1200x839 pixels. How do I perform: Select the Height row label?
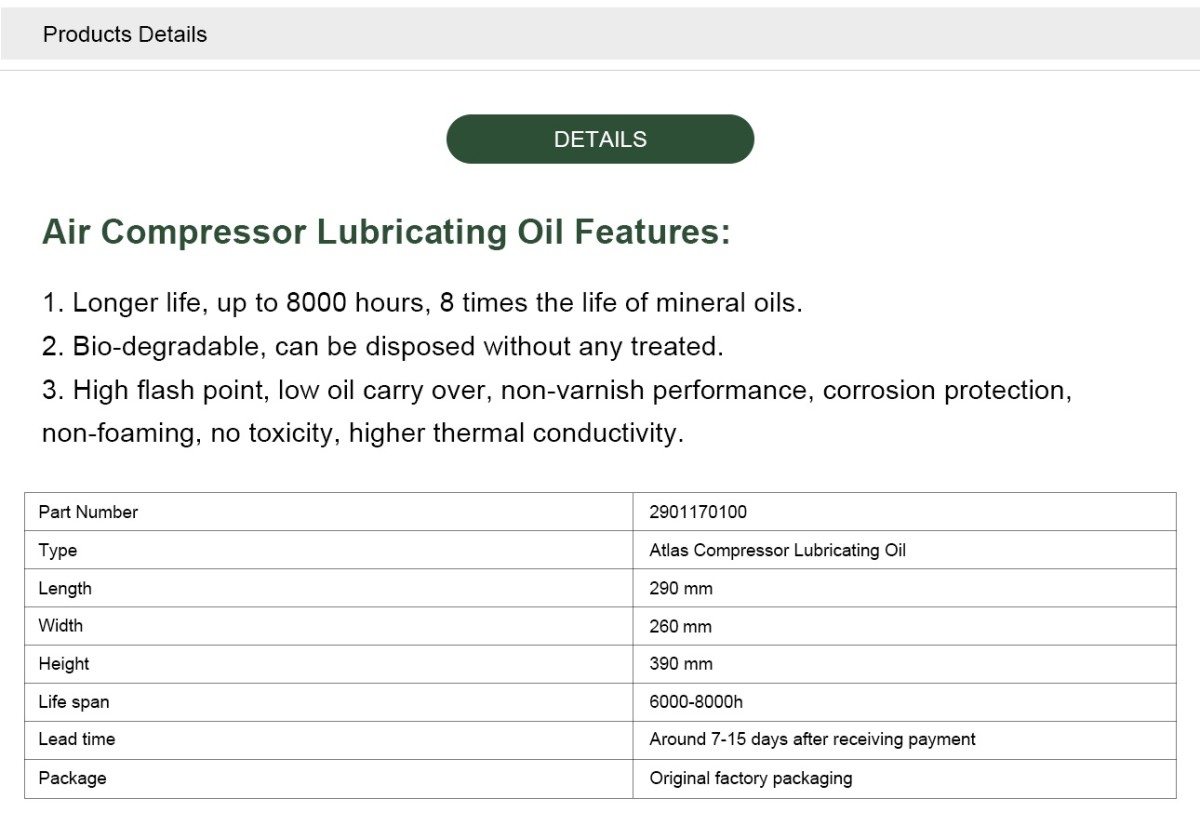pyautogui.click(x=63, y=664)
